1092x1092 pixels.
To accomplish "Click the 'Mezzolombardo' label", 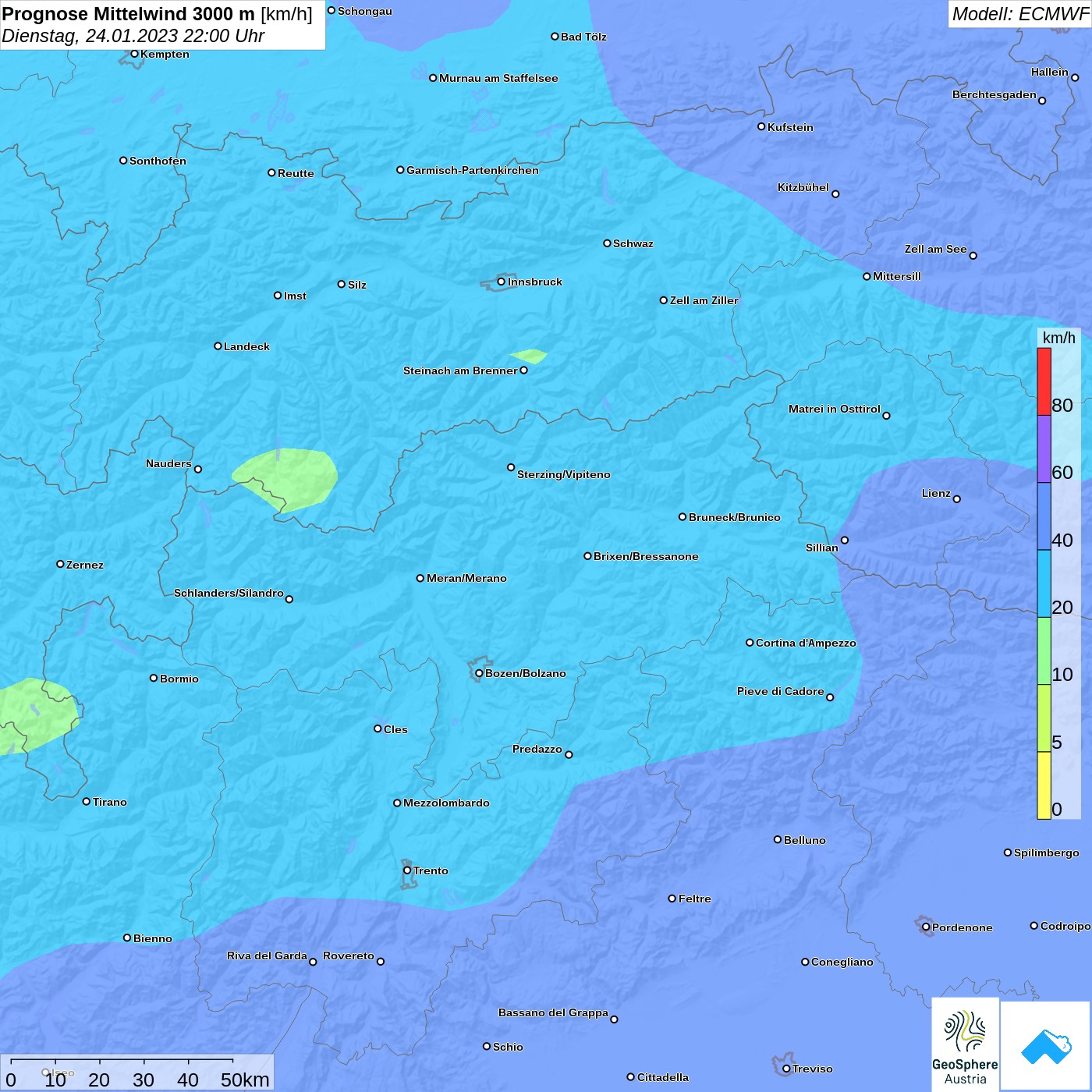I will (x=446, y=803).
